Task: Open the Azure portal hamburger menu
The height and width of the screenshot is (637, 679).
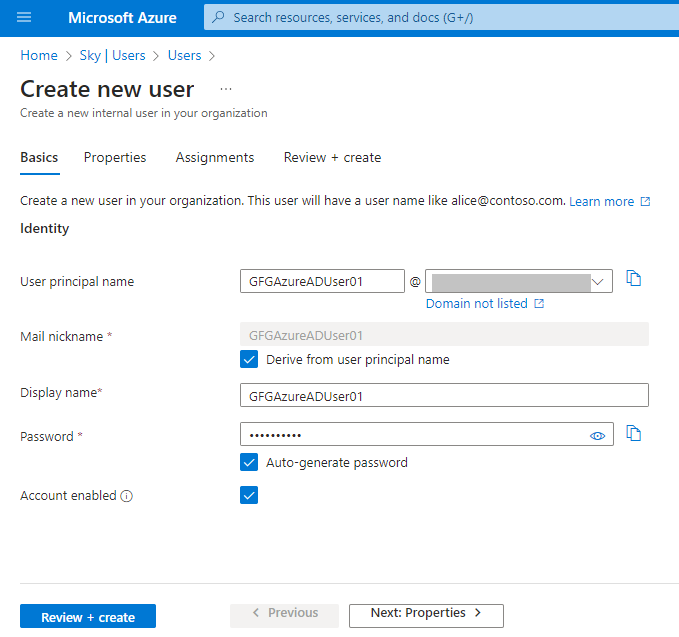Action: pyautogui.click(x=24, y=18)
